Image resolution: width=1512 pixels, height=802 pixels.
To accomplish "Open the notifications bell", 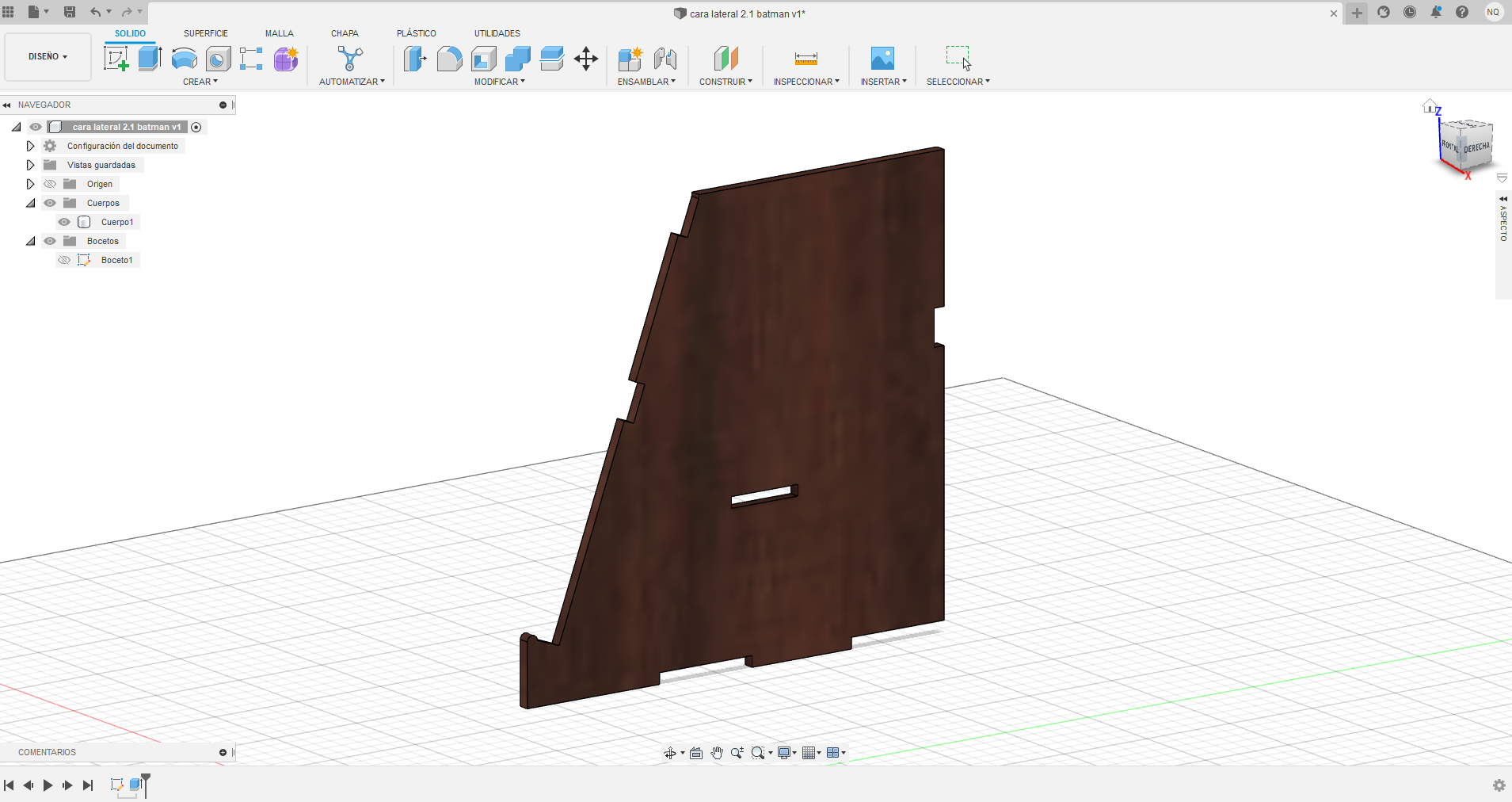I will tap(1436, 12).
